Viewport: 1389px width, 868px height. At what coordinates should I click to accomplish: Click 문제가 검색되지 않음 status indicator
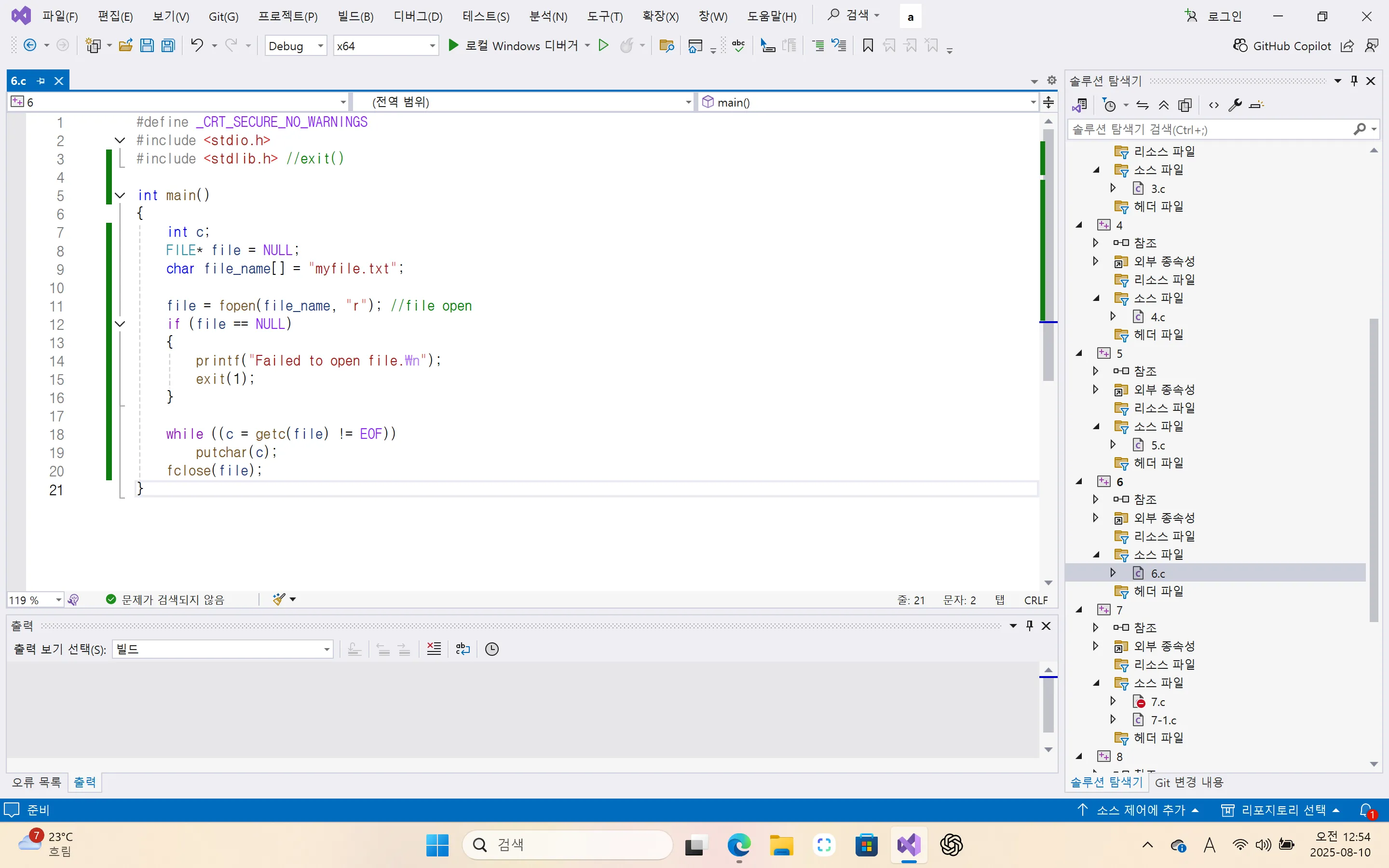pos(165,600)
